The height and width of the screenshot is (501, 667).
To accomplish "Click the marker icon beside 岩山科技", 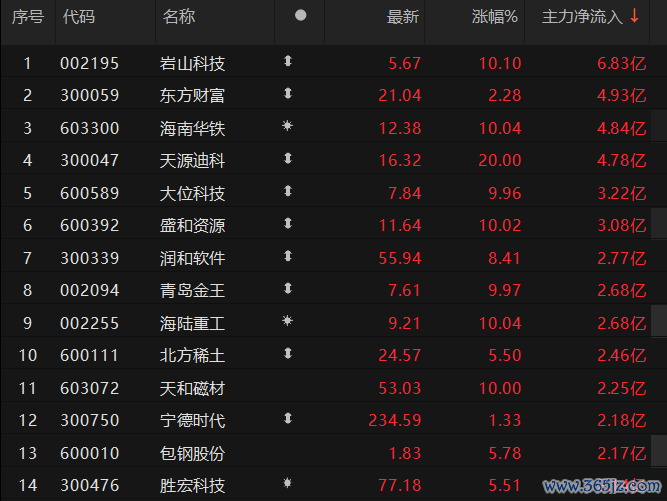I will coord(288,62).
